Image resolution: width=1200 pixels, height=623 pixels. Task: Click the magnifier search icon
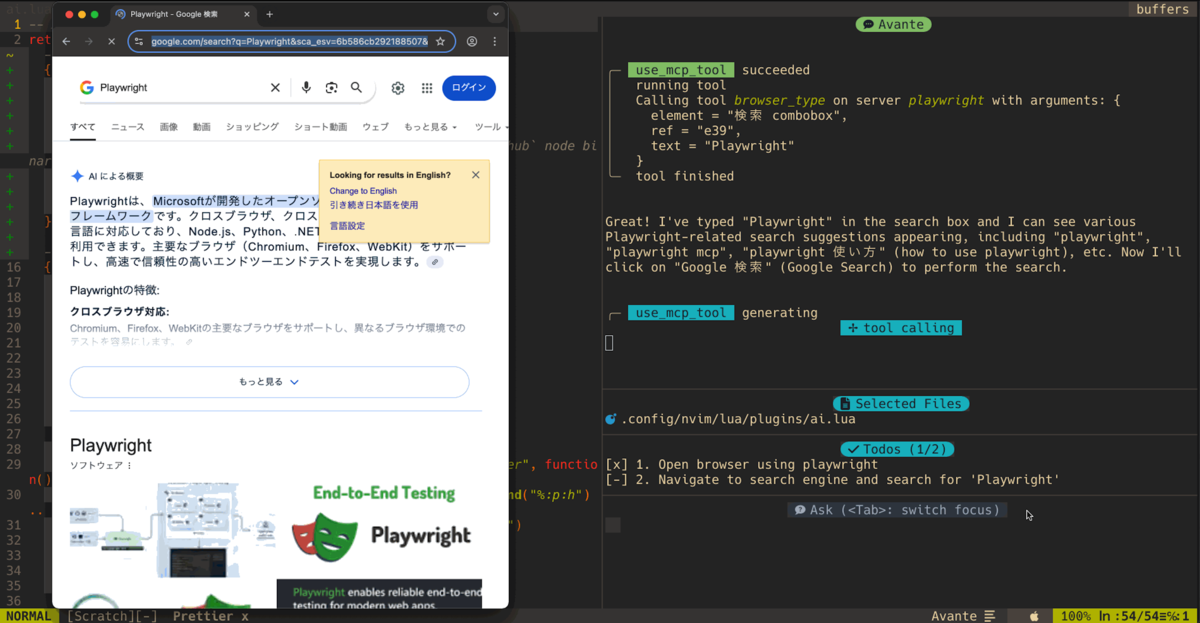356,88
